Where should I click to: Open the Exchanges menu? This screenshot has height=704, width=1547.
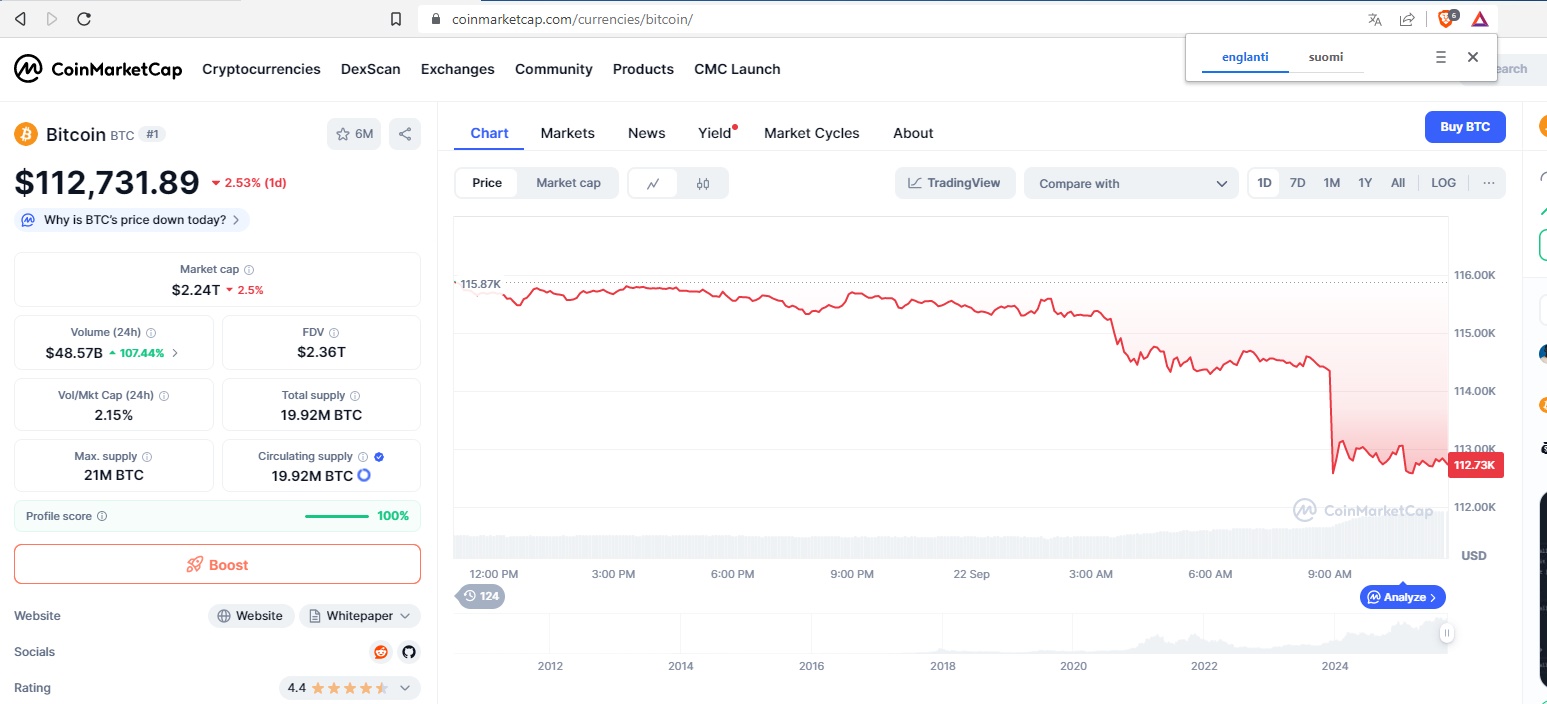tap(457, 69)
